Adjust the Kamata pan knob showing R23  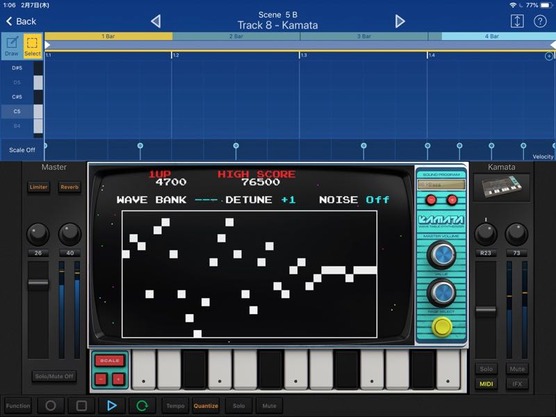coord(485,234)
